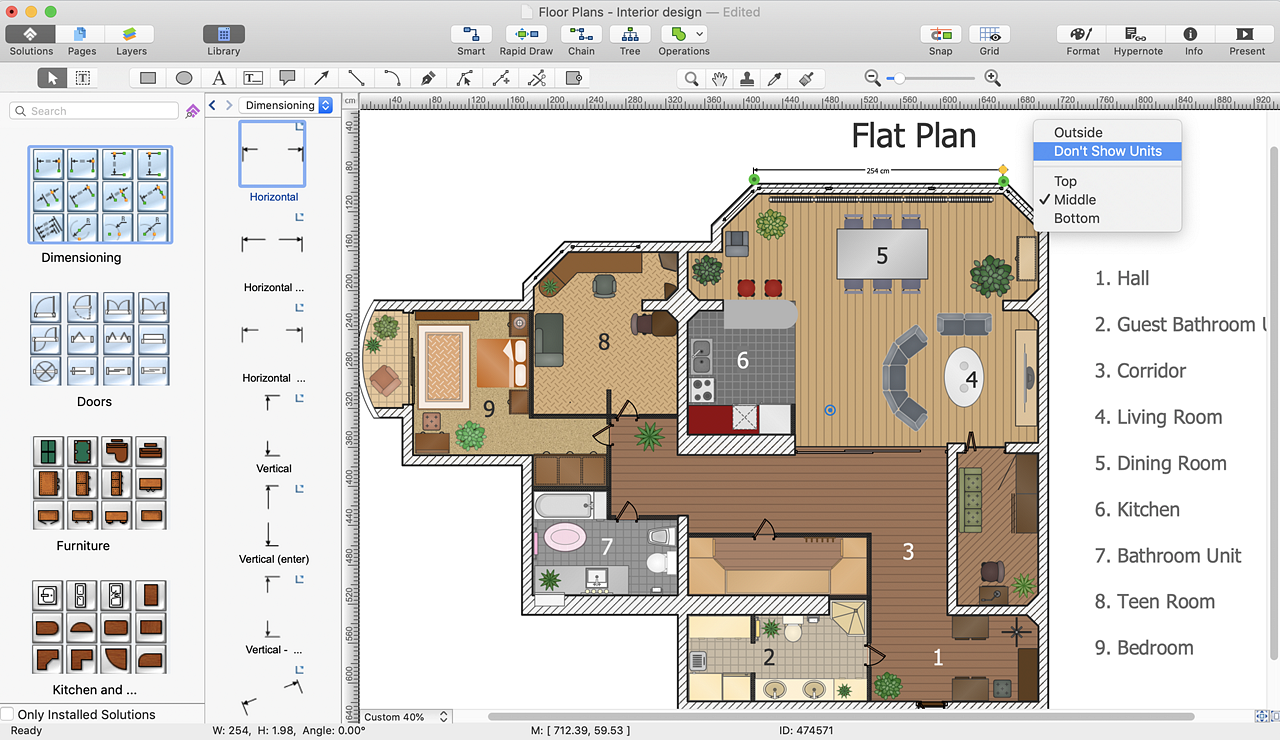This screenshot has height=740, width=1280.
Task: Click the magnifier zoom tool
Action: click(x=691, y=78)
